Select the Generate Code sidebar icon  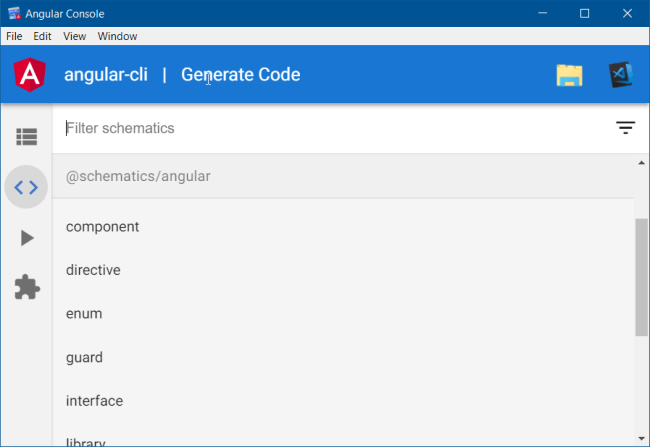tap(26, 187)
